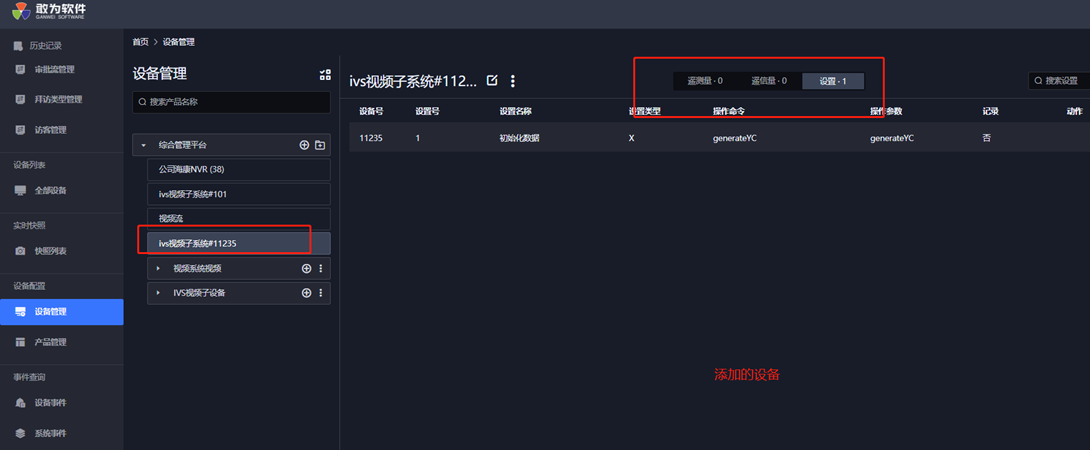Open 全部设备 in the sidebar
The image size is (1090, 450).
(x=50, y=190)
